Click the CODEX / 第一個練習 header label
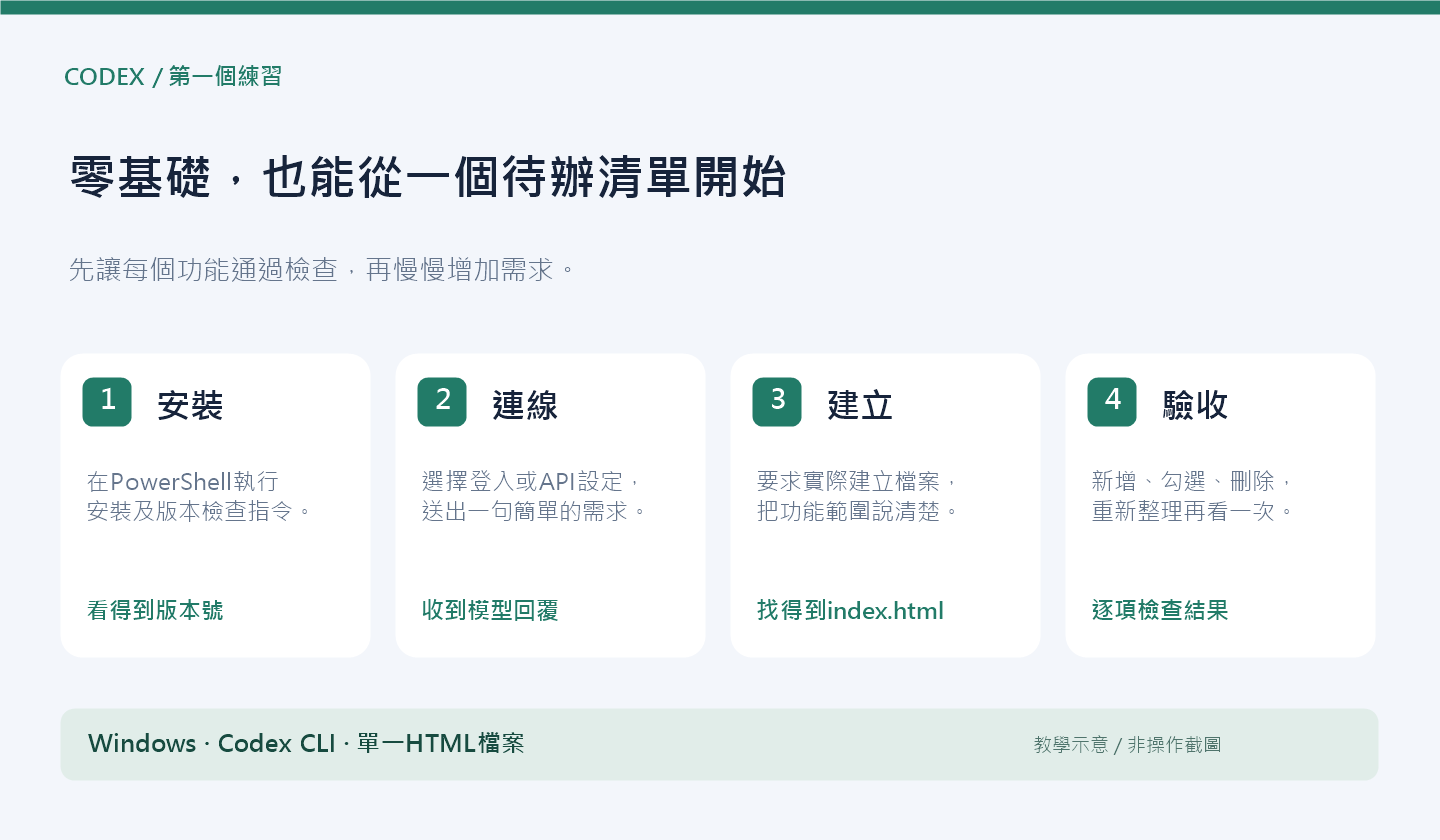The image size is (1440, 840). tap(173, 76)
